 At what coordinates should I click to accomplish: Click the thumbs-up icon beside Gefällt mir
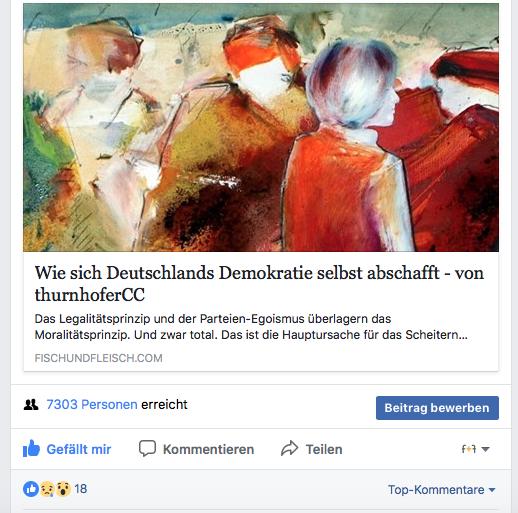(x=31, y=448)
